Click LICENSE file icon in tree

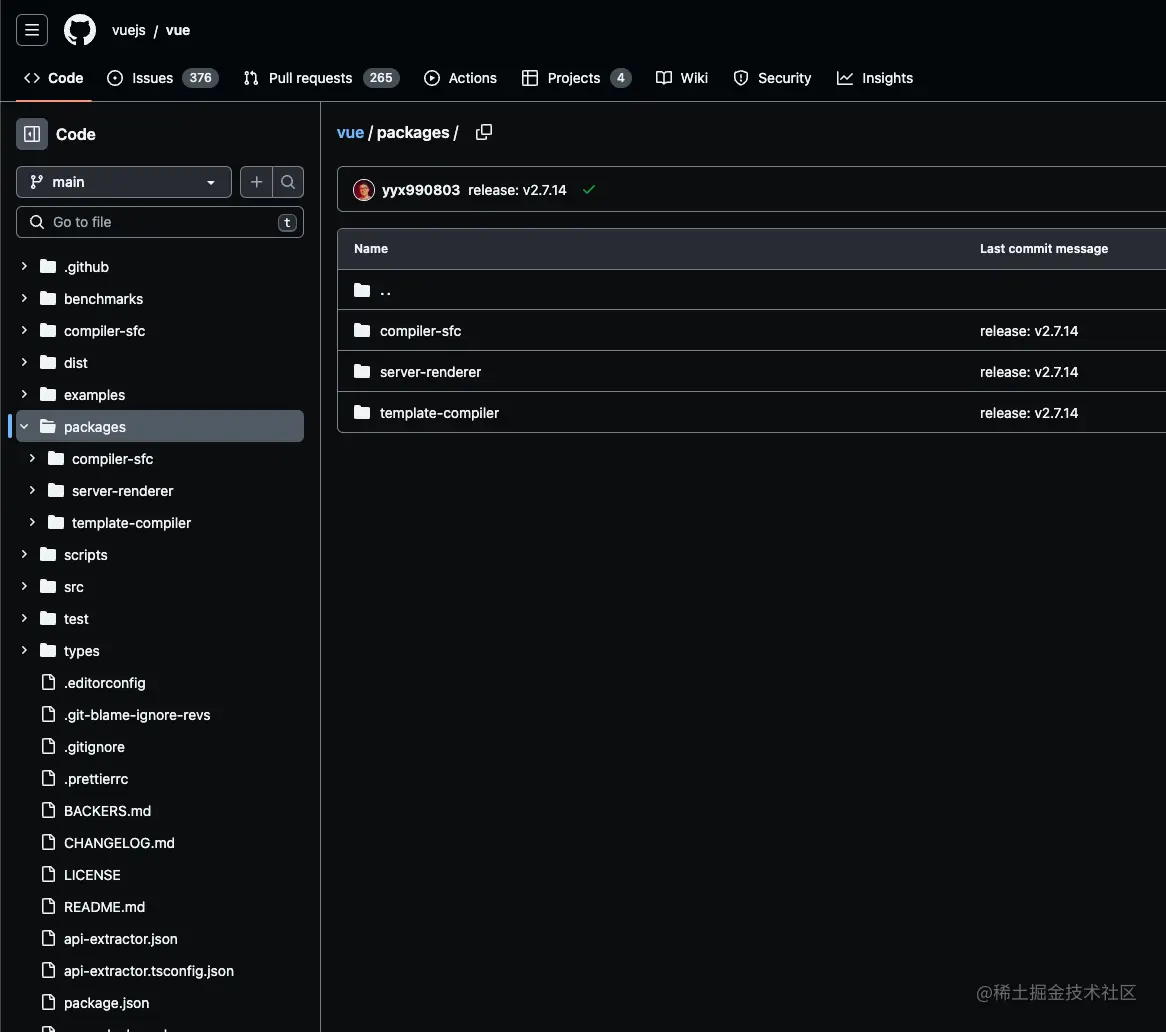(x=48, y=874)
